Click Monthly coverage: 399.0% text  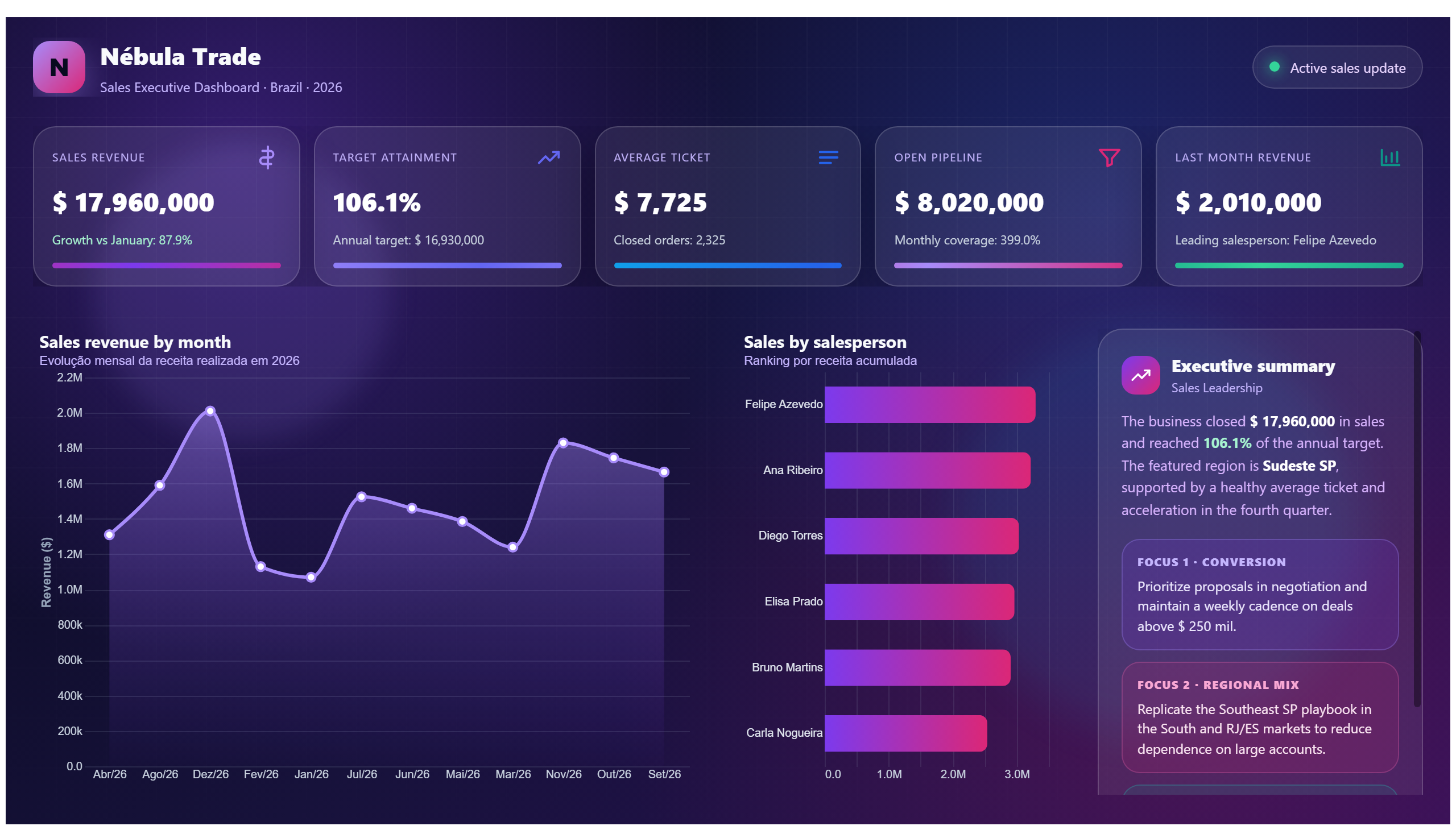click(967, 240)
